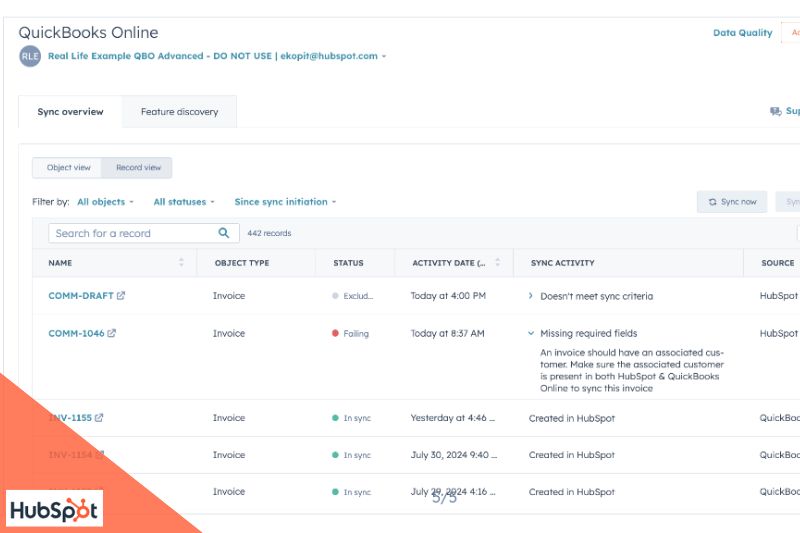Open the Since sync initiation dropdown

point(285,202)
